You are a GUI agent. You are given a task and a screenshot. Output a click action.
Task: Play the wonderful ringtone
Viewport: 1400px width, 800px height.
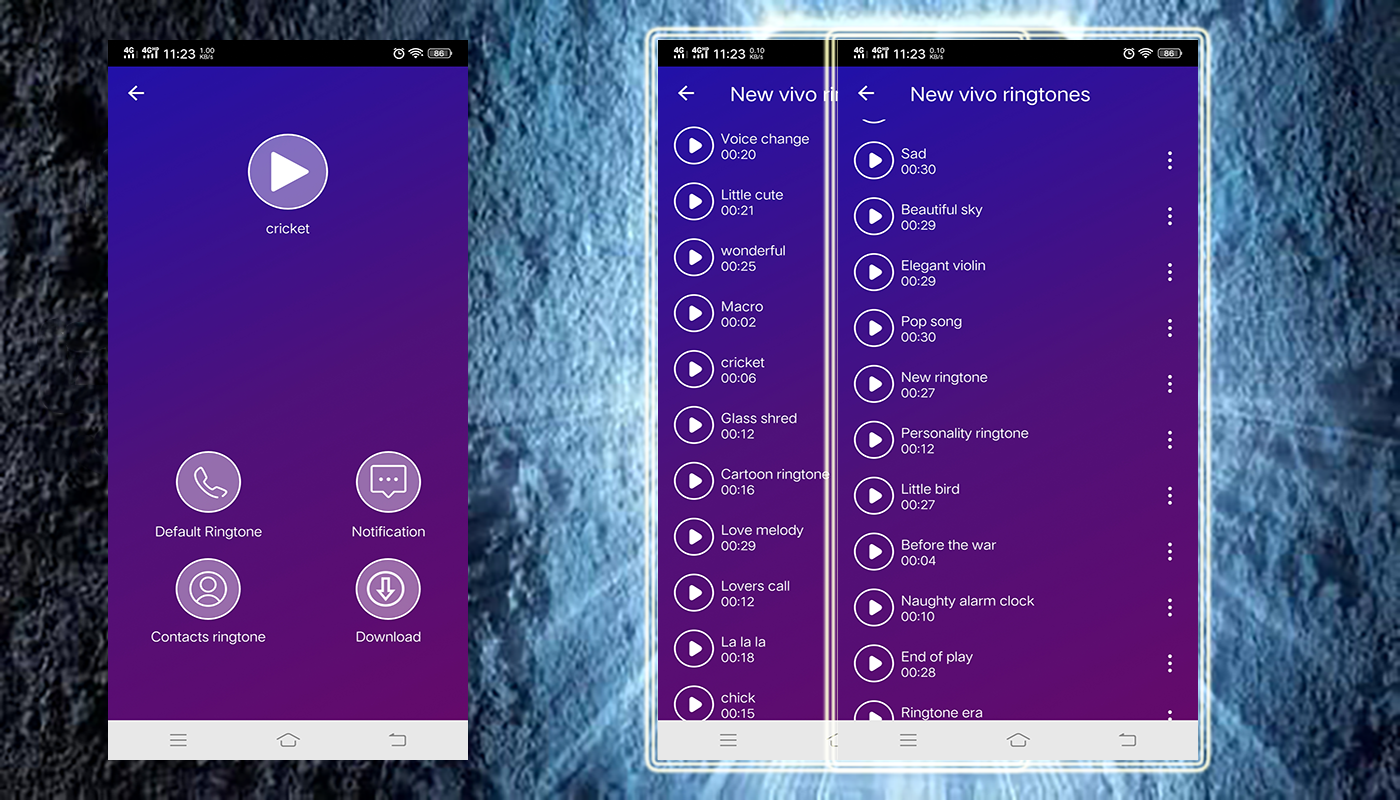[694, 257]
